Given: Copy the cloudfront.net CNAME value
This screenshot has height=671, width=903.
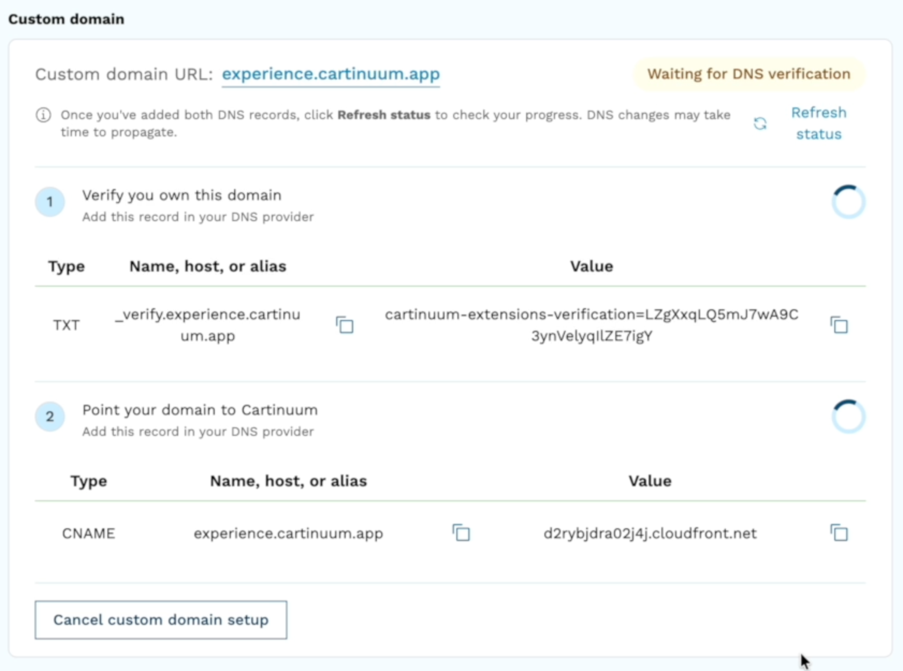Looking at the screenshot, I should tap(839, 533).
